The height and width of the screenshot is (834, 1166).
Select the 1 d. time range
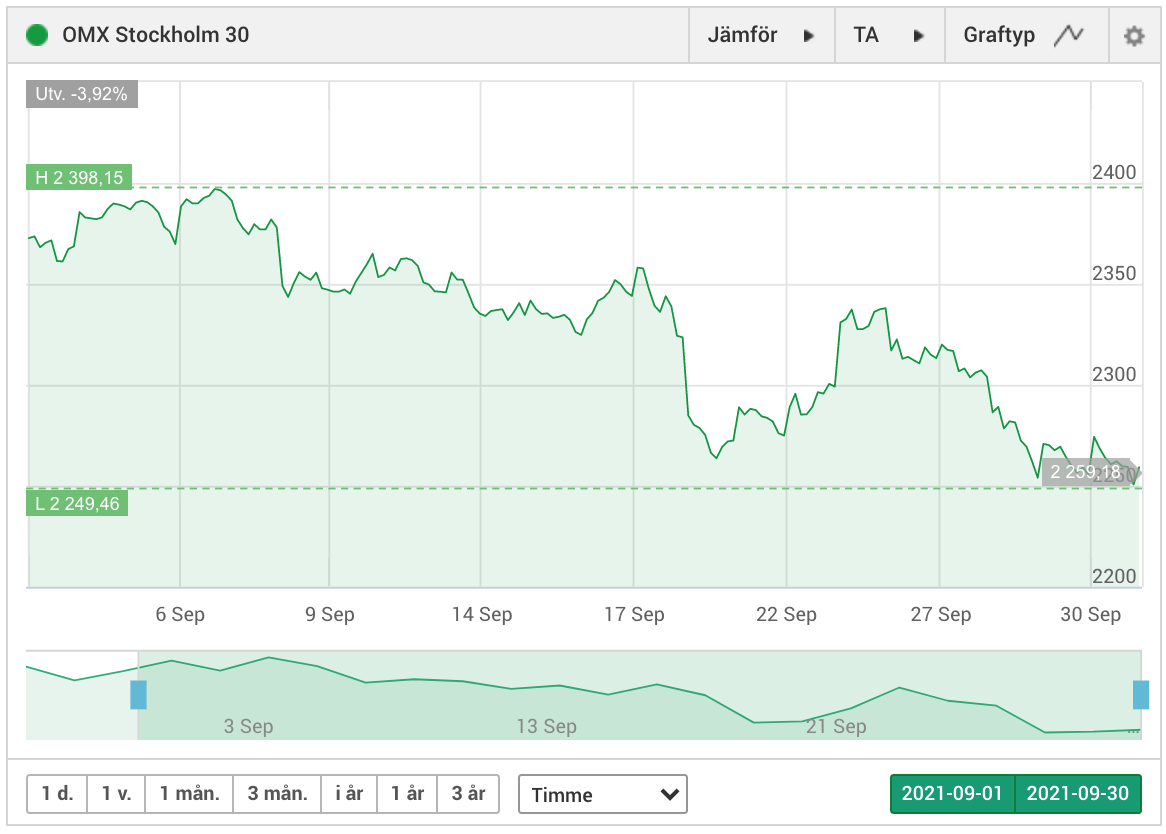57,794
